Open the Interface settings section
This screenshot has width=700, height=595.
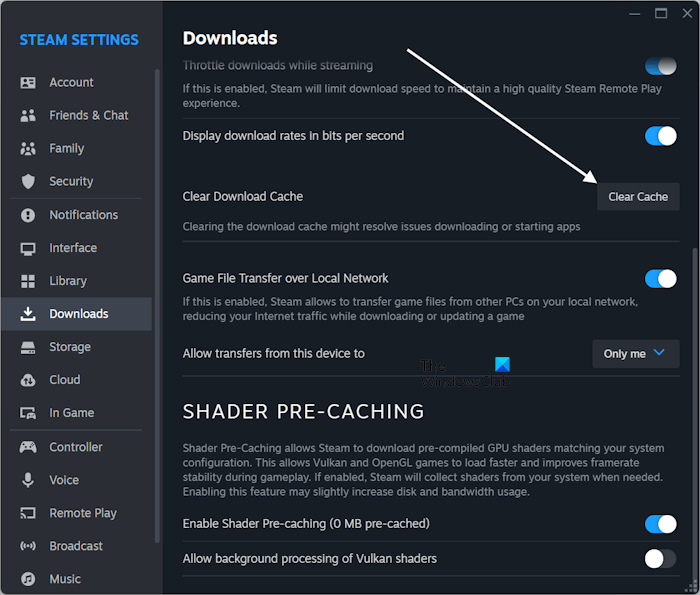tap(73, 248)
